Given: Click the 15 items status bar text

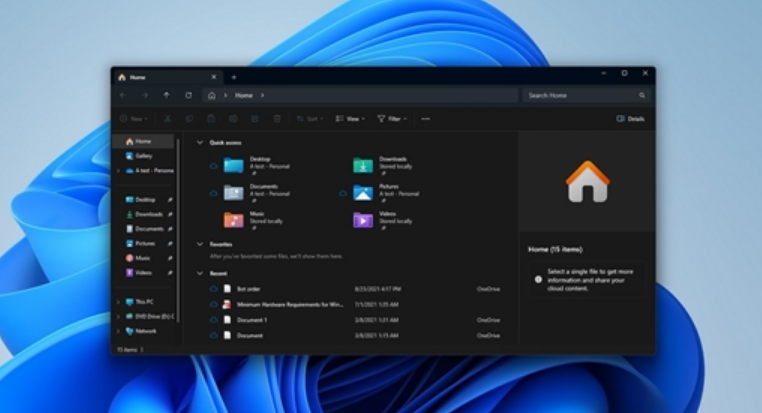Looking at the screenshot, I should (127, 349).
